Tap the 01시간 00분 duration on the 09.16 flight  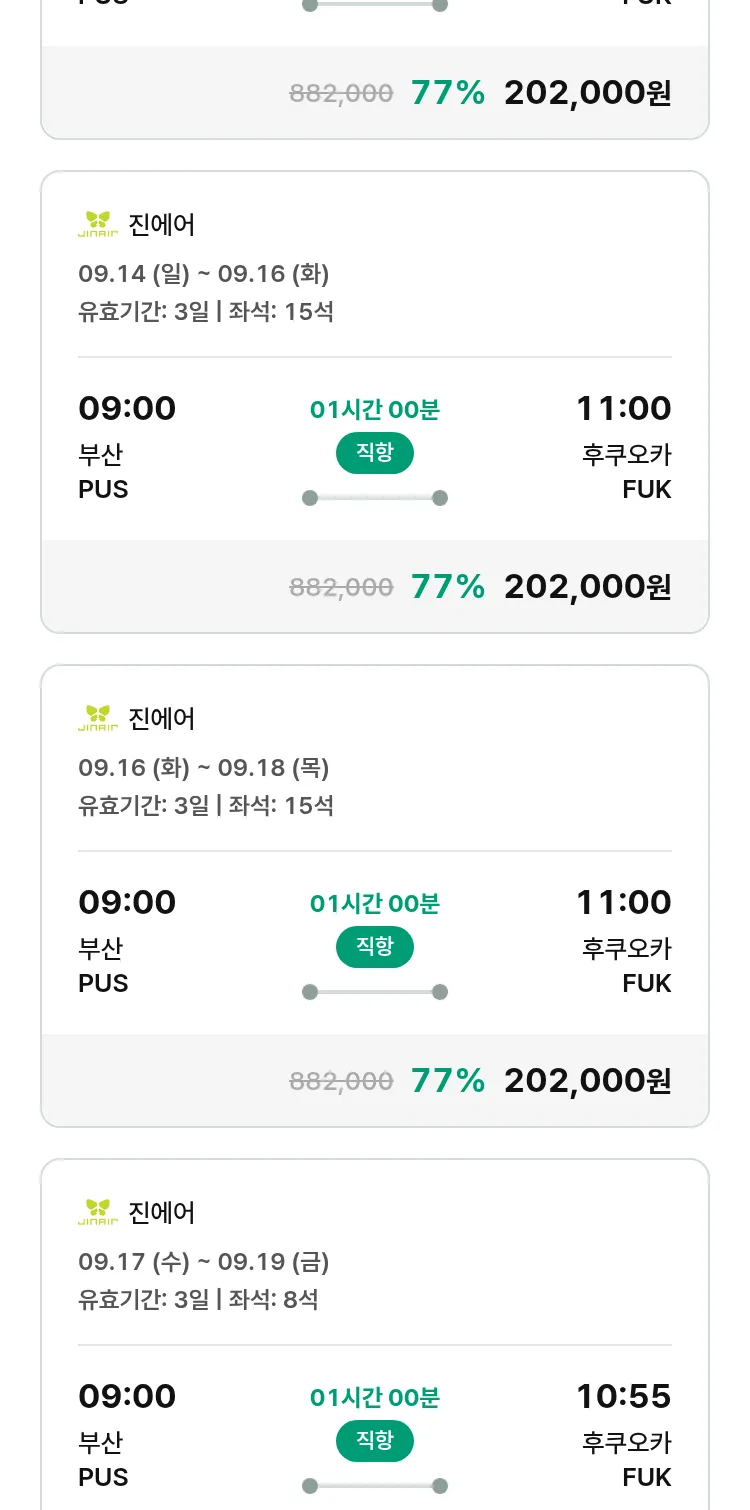pos(375,903)
